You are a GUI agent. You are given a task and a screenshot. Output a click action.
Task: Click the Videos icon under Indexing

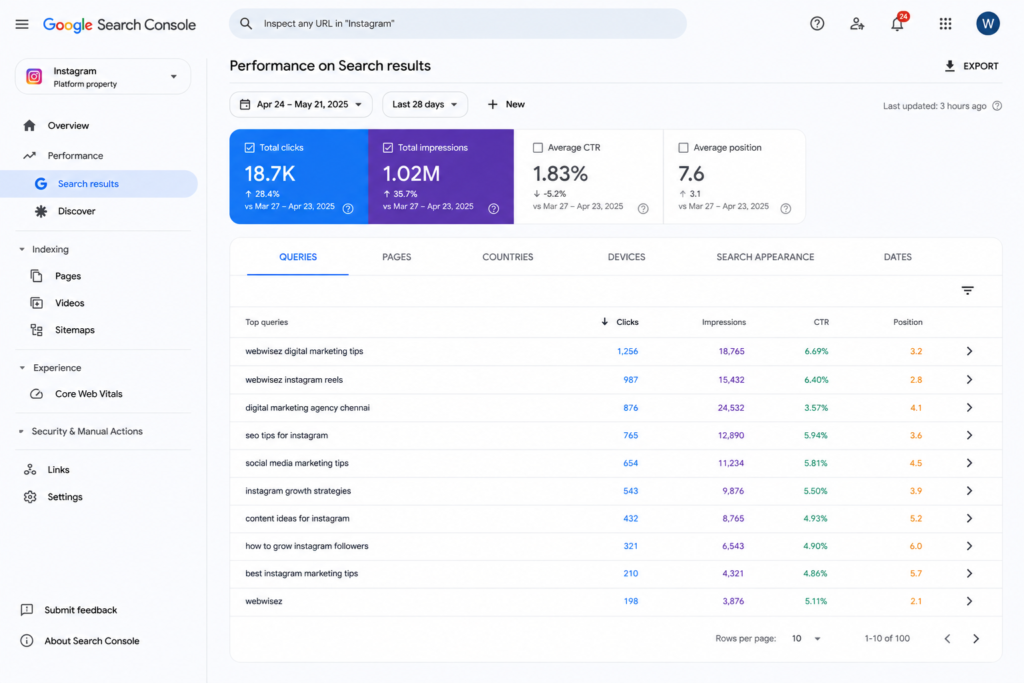coord(37,303)
